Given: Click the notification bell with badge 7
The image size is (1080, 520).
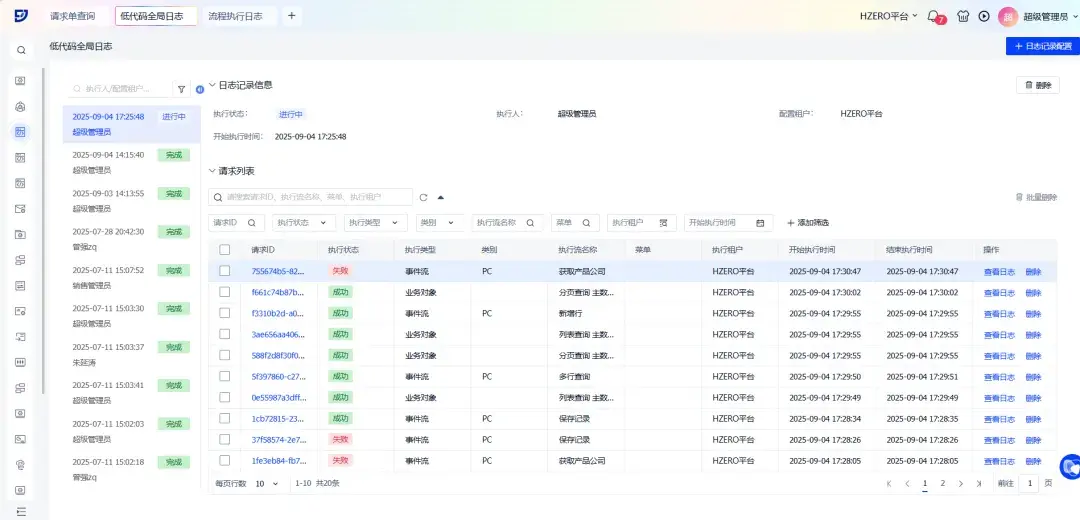Looking at the screenshot, I should 933,16.
